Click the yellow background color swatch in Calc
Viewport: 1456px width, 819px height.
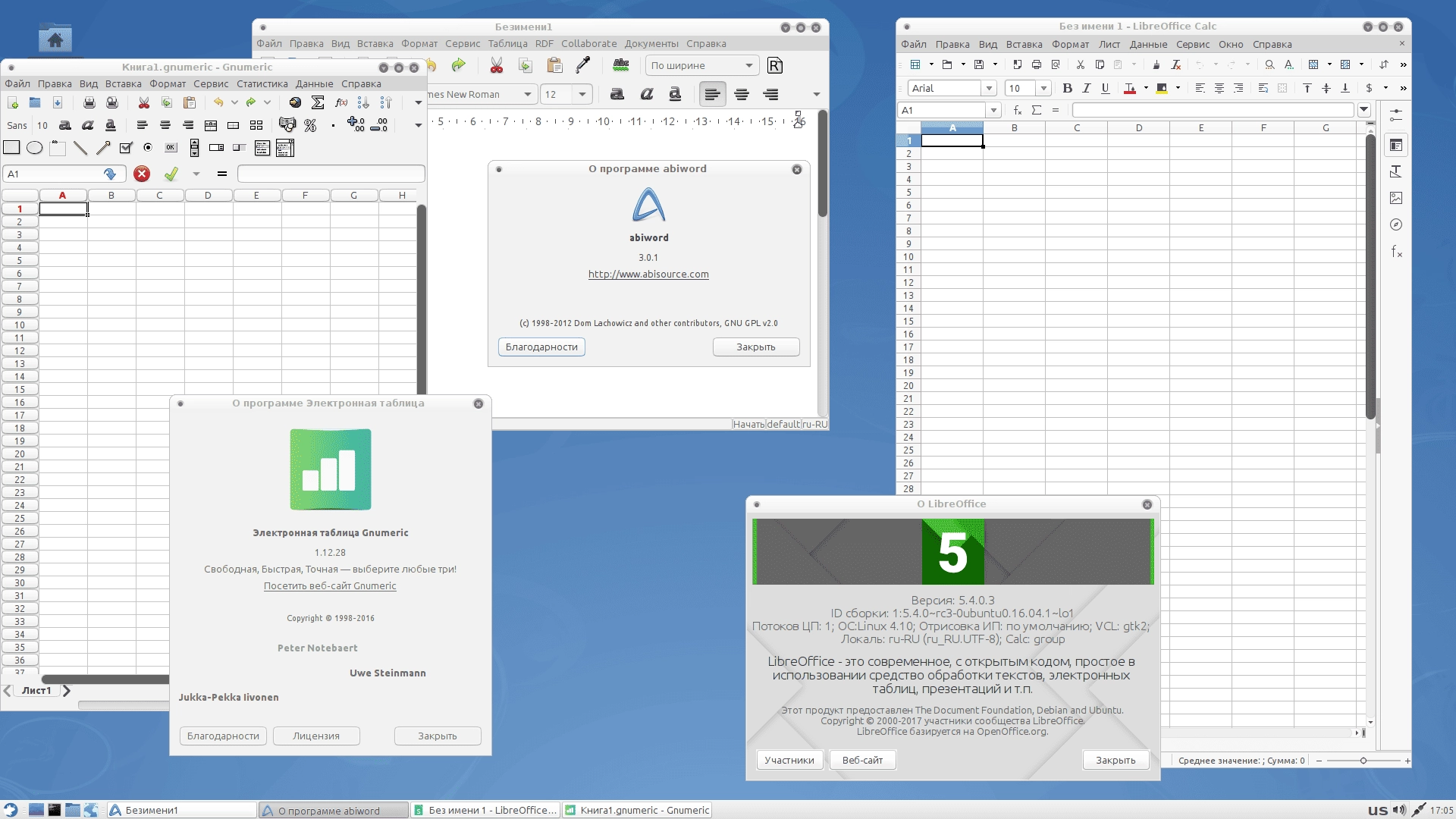pos(1162,88)
